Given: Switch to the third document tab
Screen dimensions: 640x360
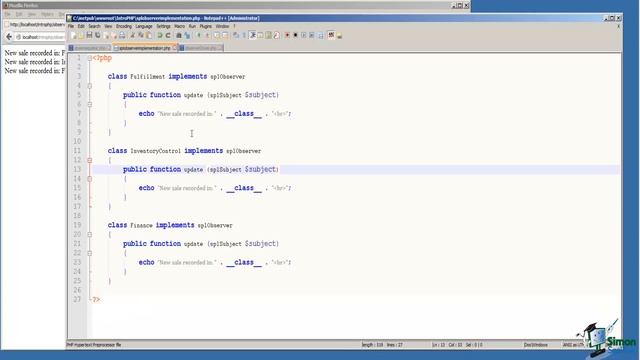Looking at the screenshot, I should click(201, 48).
